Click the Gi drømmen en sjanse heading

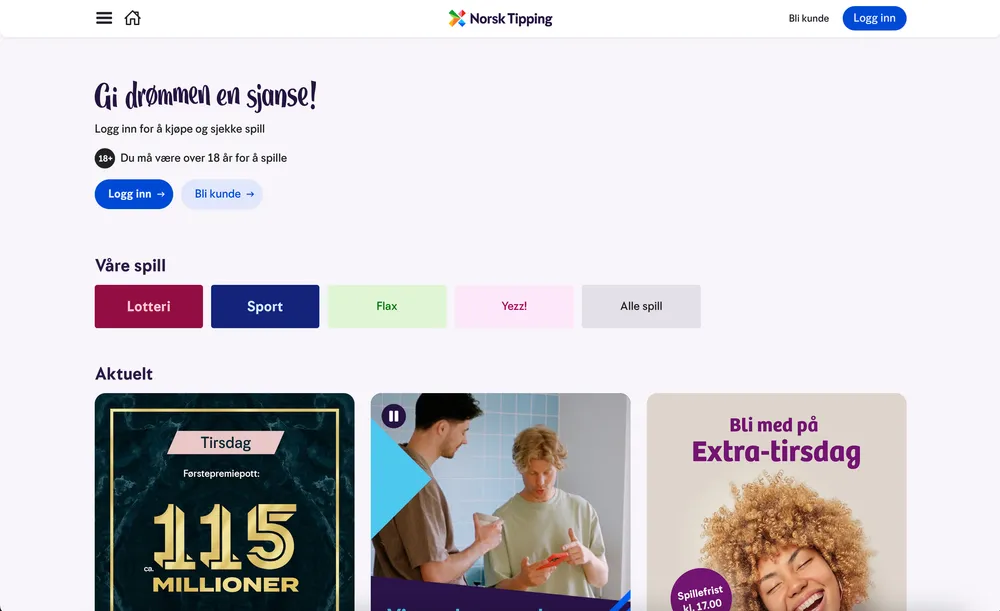tap(205, 96)
